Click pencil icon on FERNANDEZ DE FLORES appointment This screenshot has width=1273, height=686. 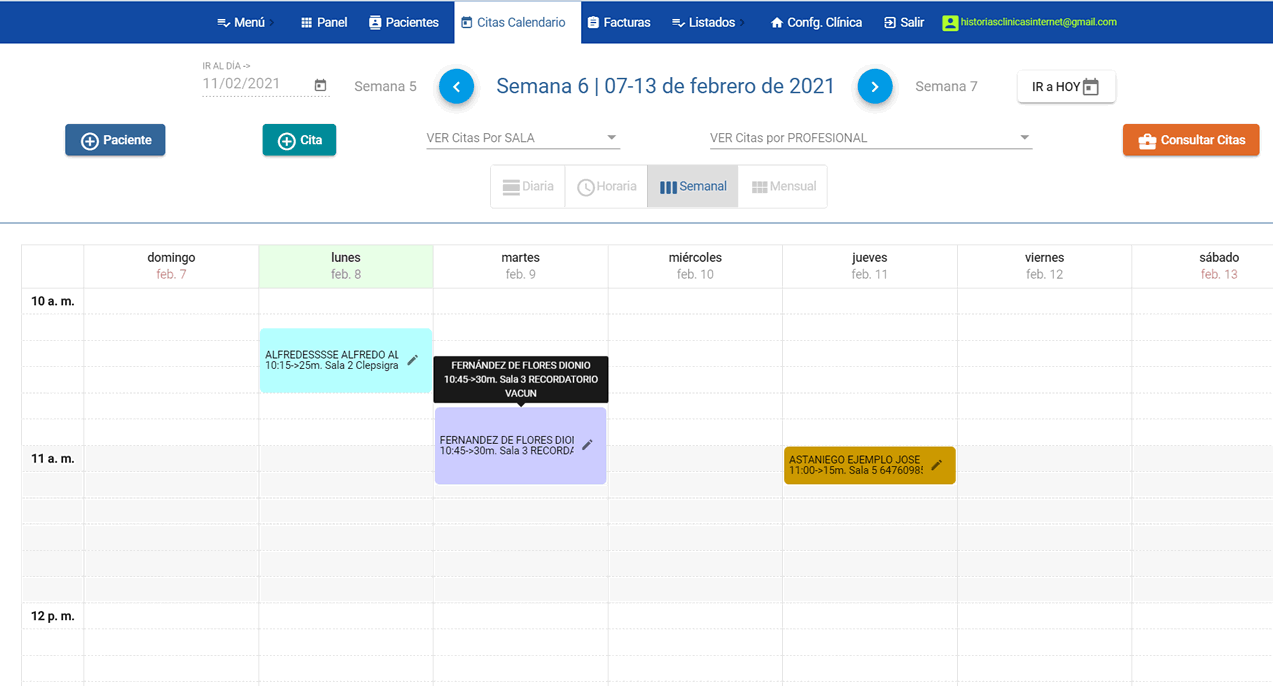[x=587, y=445]
